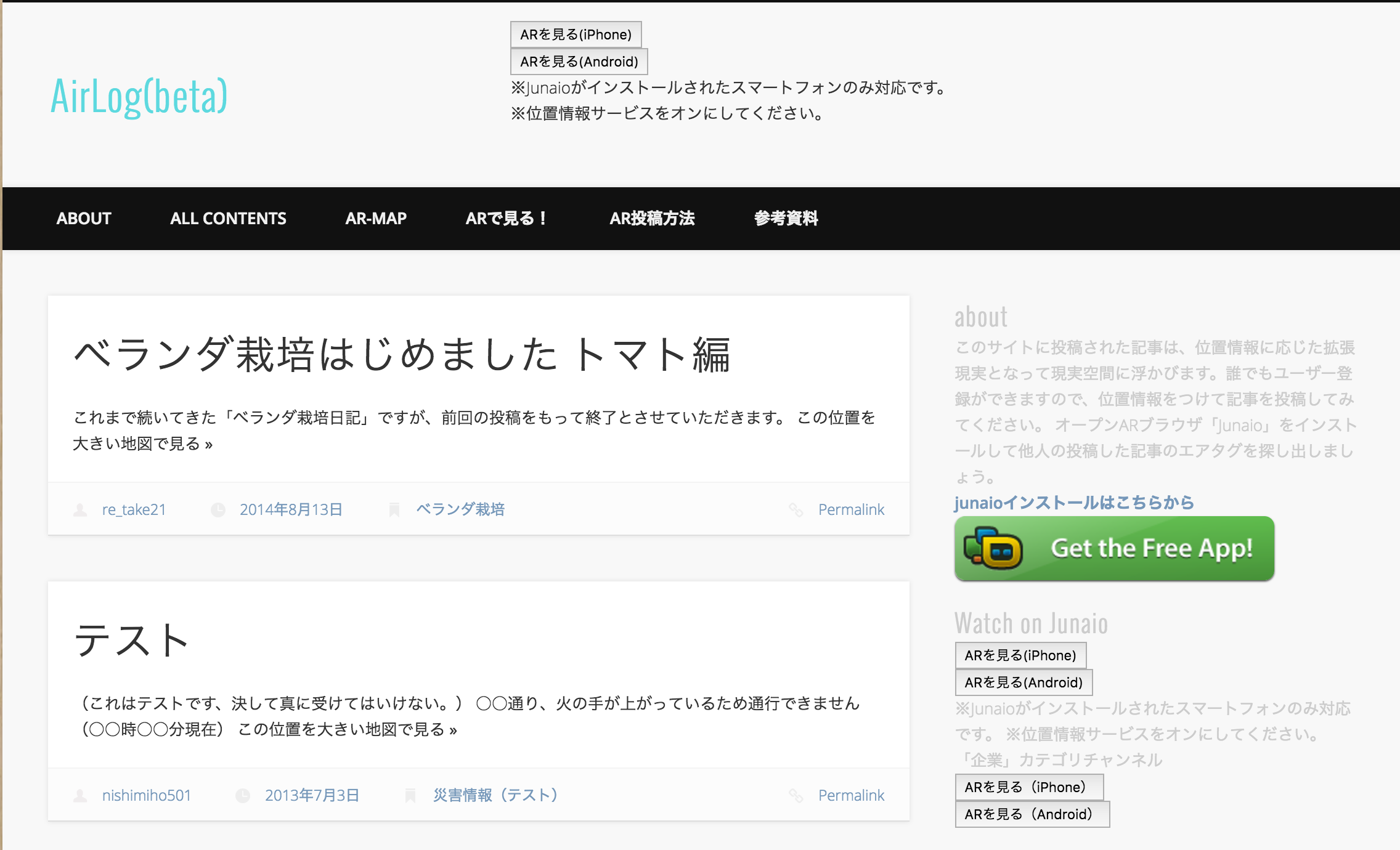Image resolution: width=1400 pixels, height=850 pixels.
Task: Open the ABOUT menu item
Action: (x=84, y=219)
